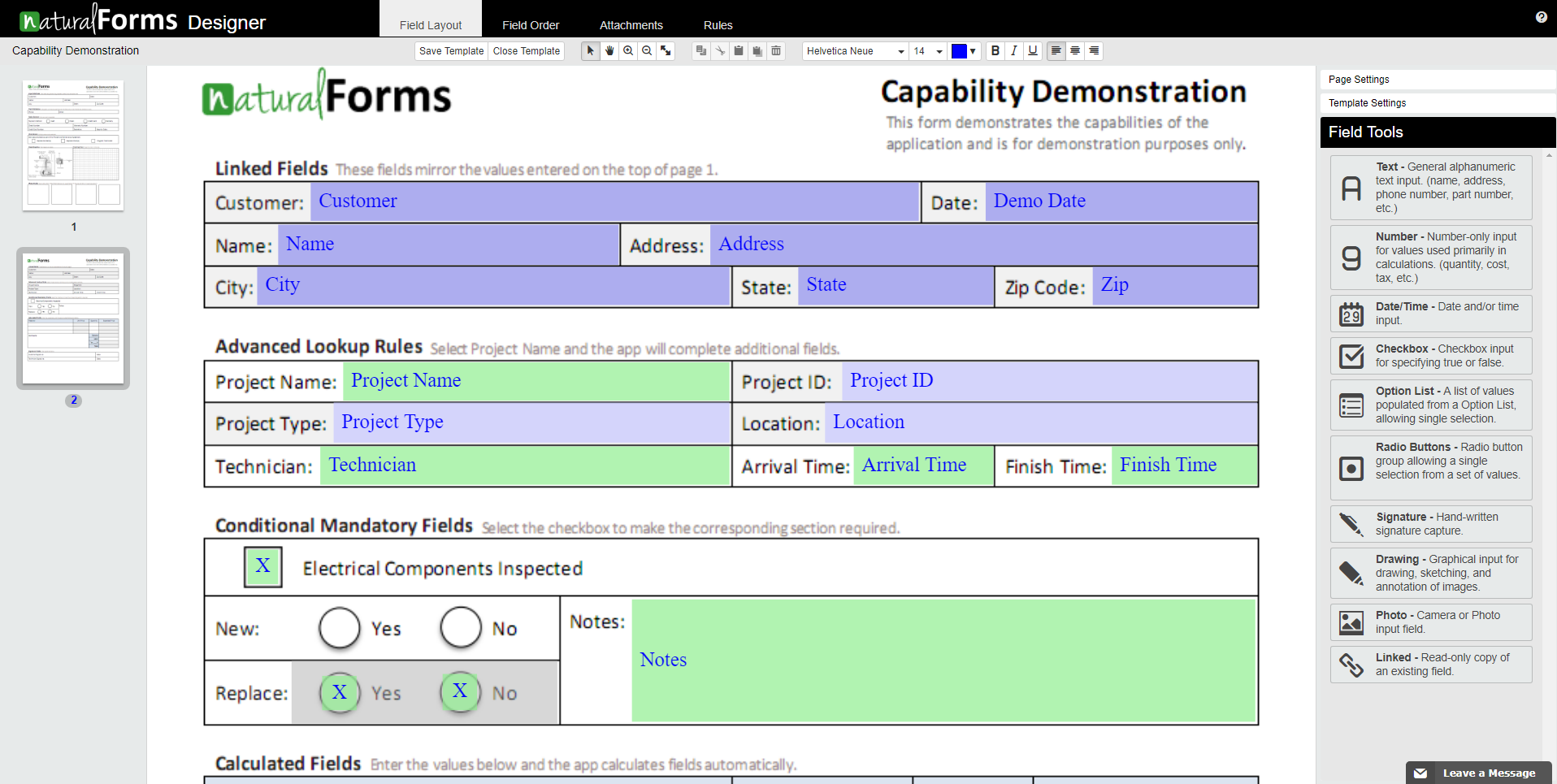Viewport: 1557px width, 784px height.
Task: Click the scissors cut icon
Action: point(720,50)
